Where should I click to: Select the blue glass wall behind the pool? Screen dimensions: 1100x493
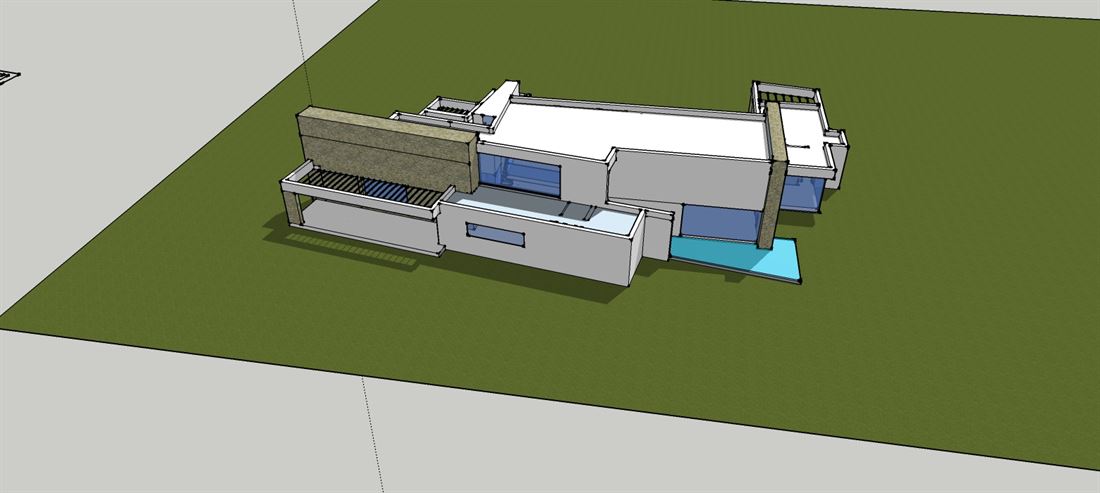(720, 223)
